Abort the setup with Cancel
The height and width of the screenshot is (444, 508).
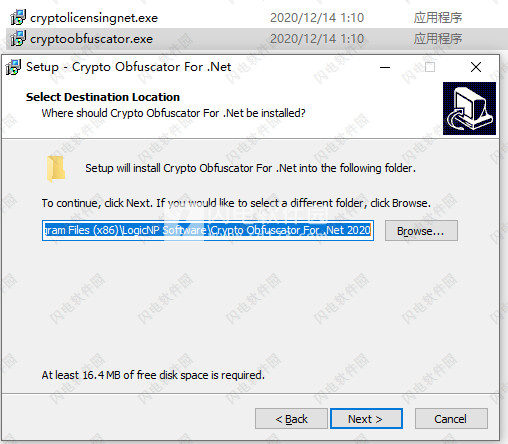(x=451, y=419)
